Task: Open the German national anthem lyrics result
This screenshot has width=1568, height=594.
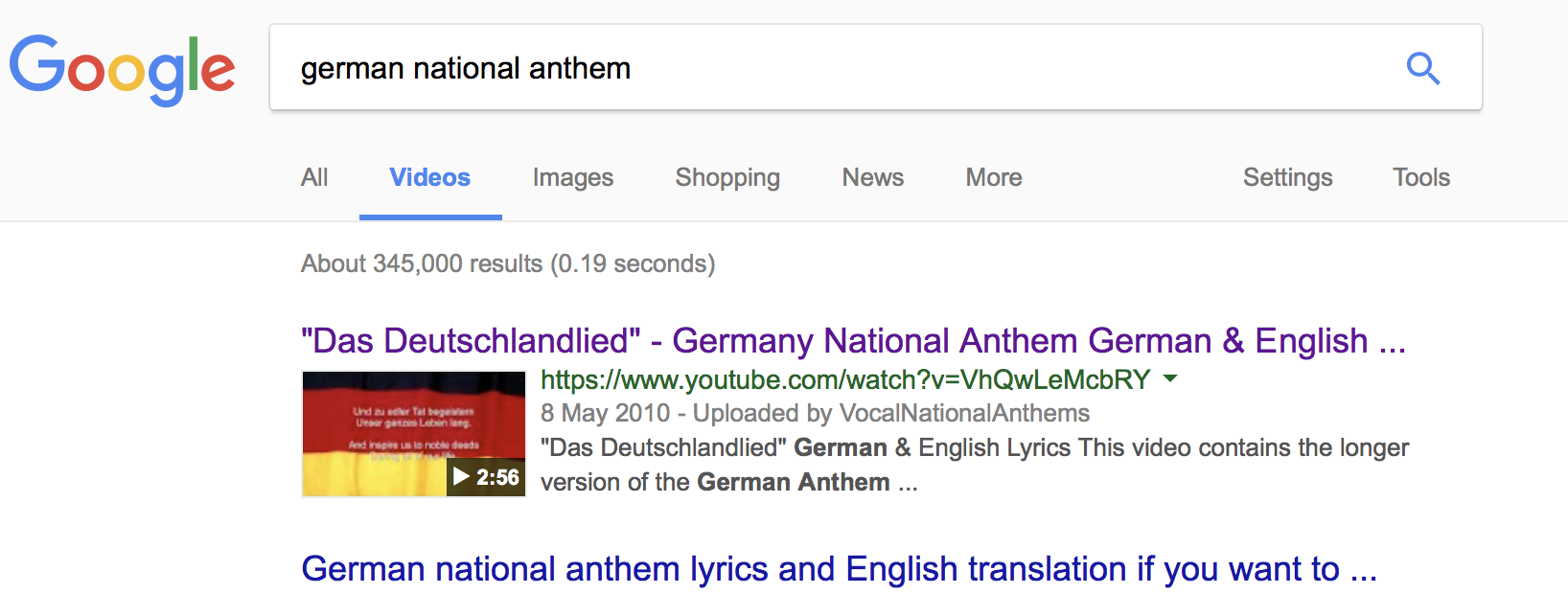Action: [x=840, y=569]
